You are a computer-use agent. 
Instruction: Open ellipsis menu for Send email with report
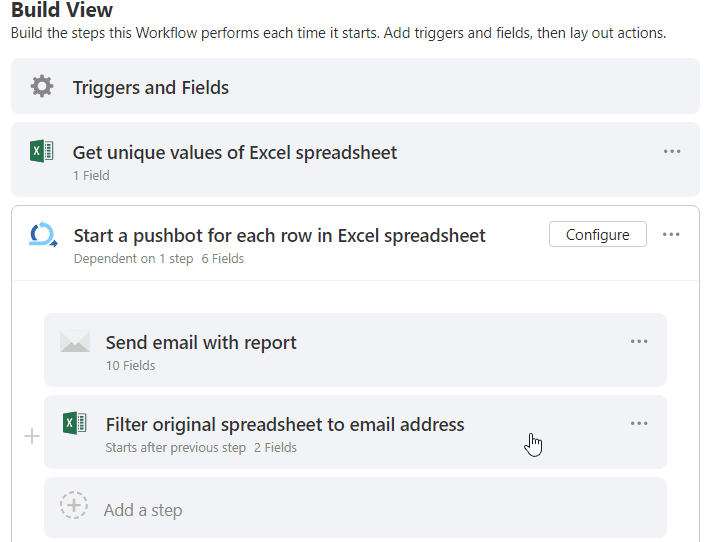click(x=639, y=341)
